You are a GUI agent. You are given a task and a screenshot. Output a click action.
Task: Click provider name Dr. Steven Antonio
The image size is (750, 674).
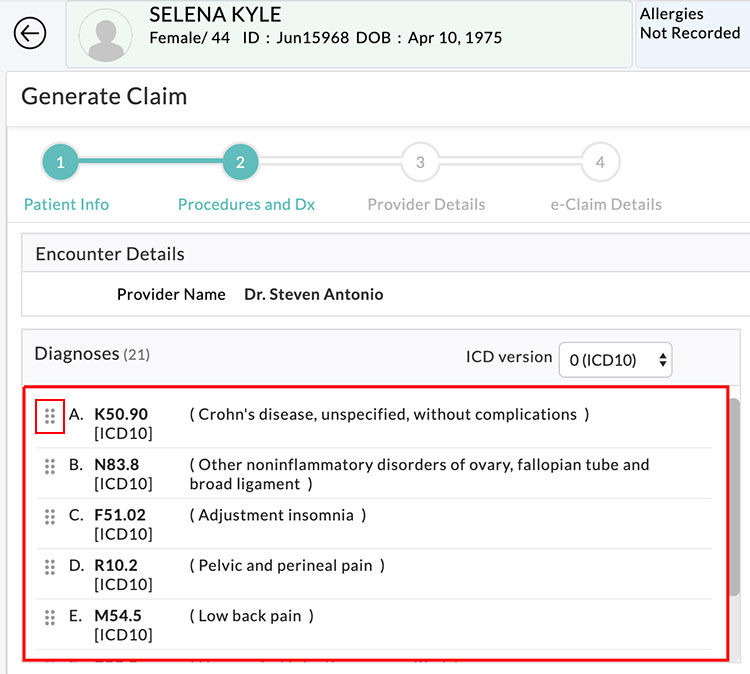tap(314, 294)
